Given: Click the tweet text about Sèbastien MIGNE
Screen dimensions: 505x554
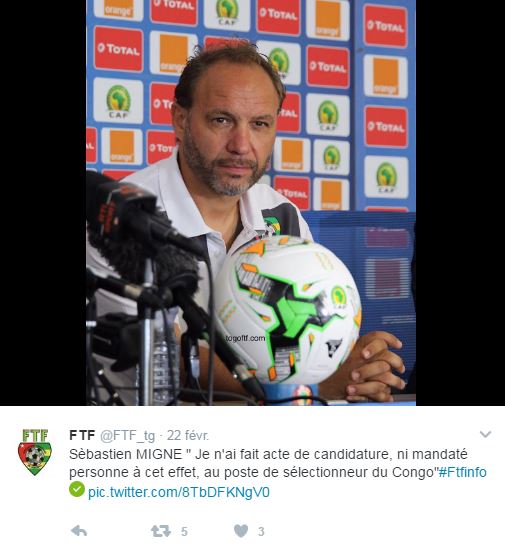Looking at the screenshot, I should (x=268, y=463).
